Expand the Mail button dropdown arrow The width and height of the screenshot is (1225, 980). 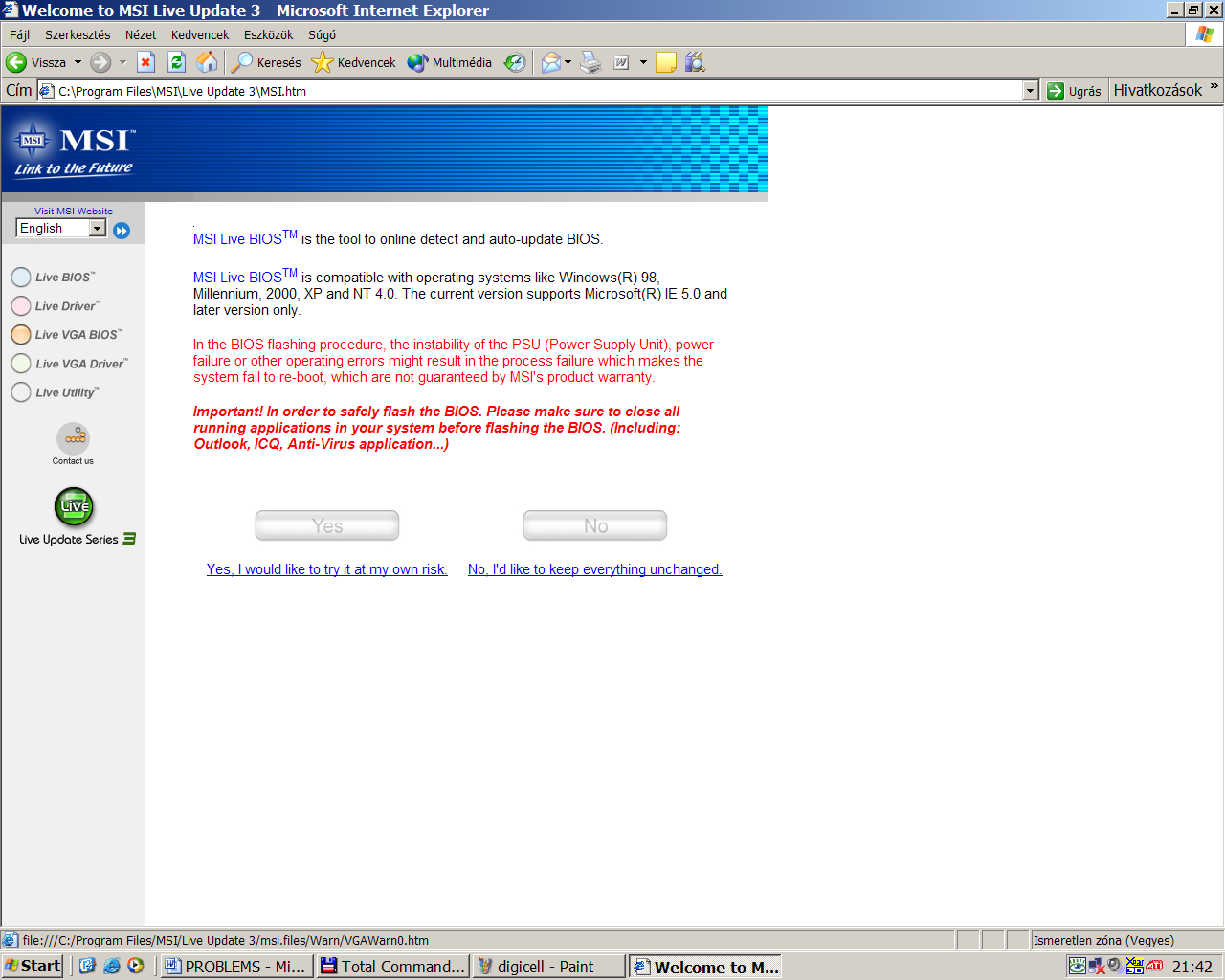point(568,62)
